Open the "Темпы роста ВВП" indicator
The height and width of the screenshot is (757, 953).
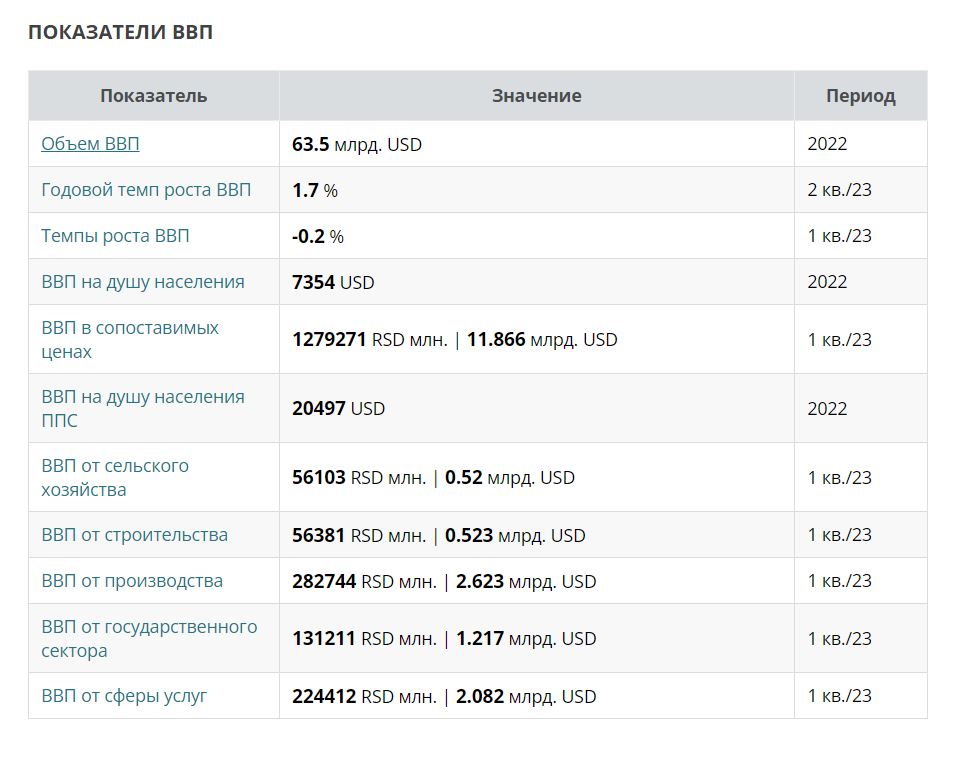(115, 236)
